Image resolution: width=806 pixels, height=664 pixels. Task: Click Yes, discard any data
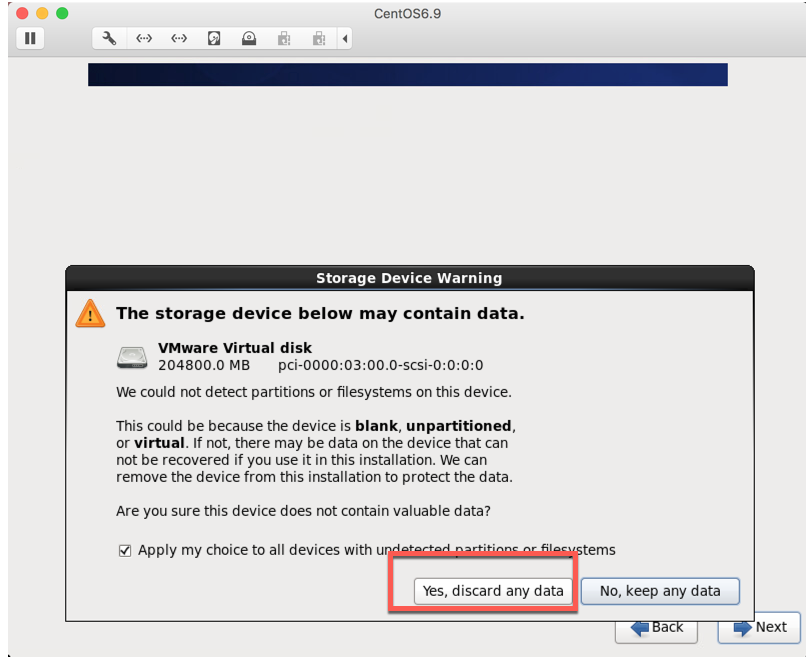coord(492,591)
